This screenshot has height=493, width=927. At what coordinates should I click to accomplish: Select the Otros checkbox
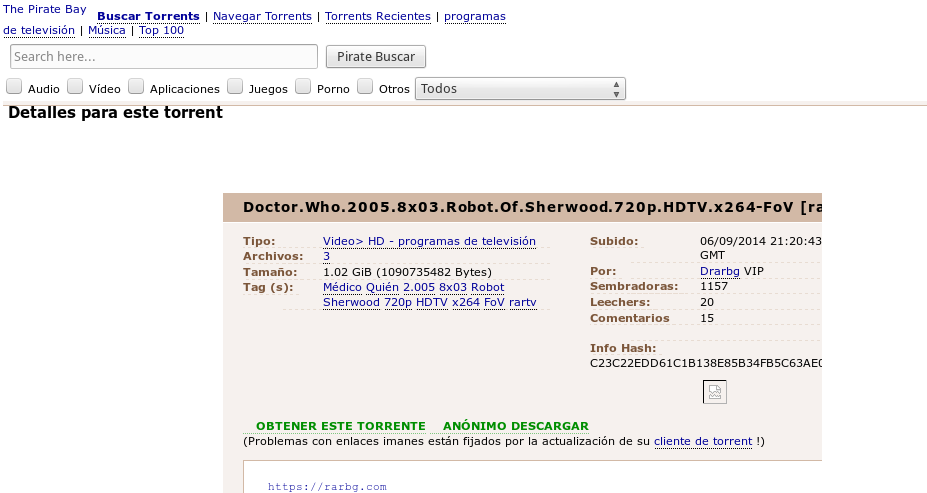tap(365, 87)
